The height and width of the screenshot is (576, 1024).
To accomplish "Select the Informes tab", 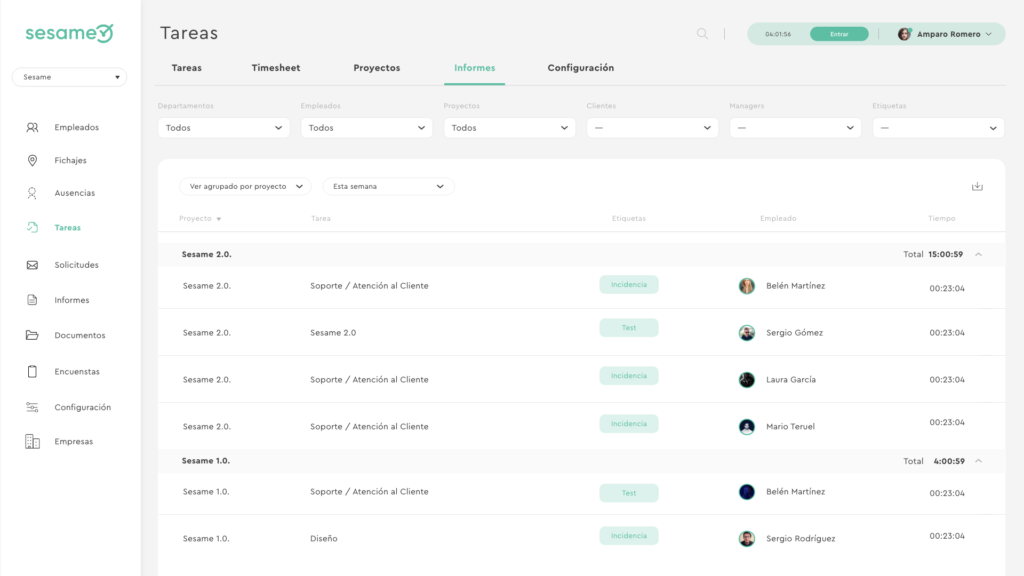I will 475,68.
